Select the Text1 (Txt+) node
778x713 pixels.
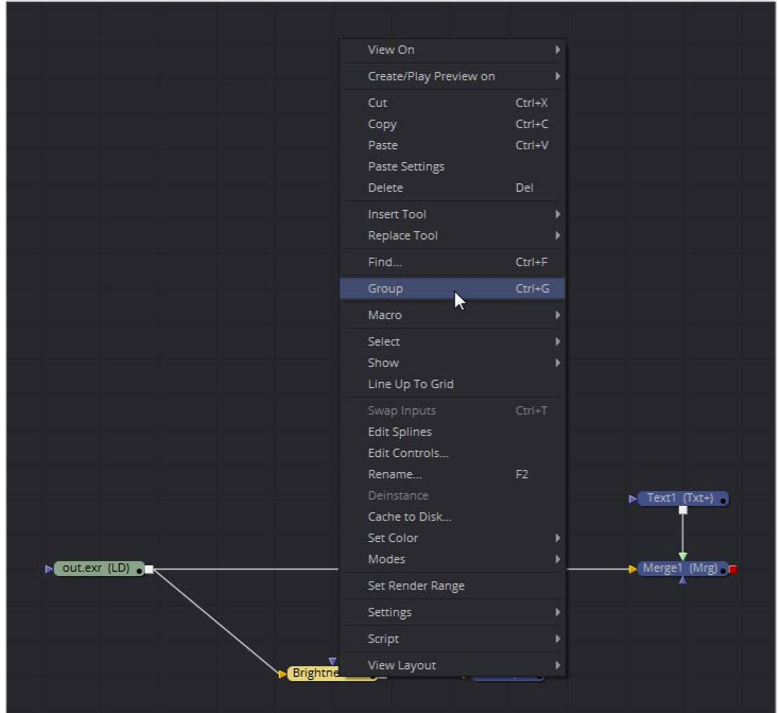click(x=680, y=498)
